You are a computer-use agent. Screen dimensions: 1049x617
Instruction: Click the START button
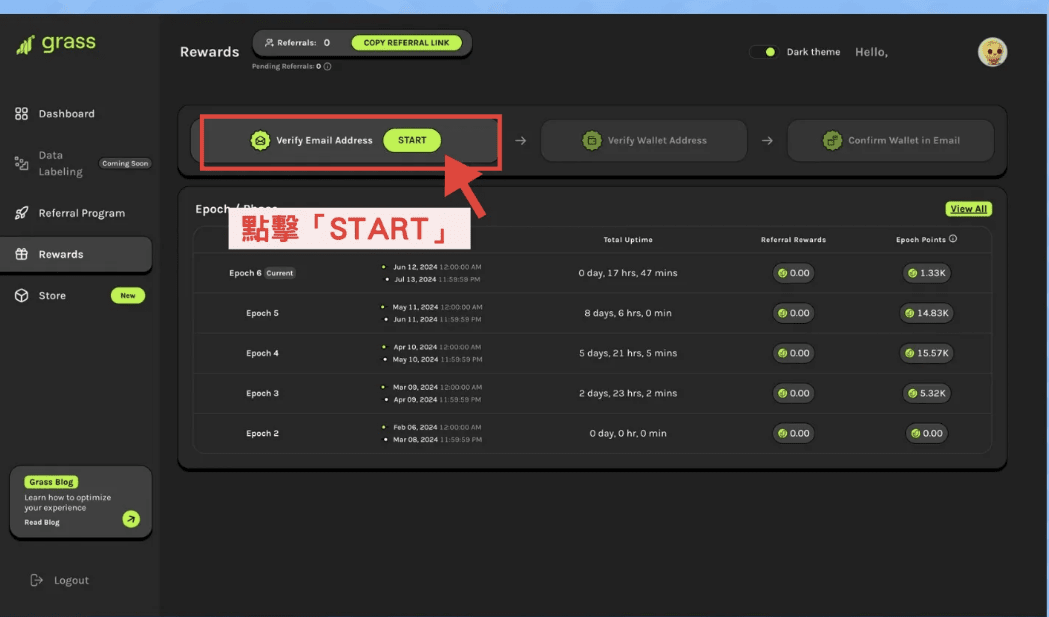[x=412, y=141]
